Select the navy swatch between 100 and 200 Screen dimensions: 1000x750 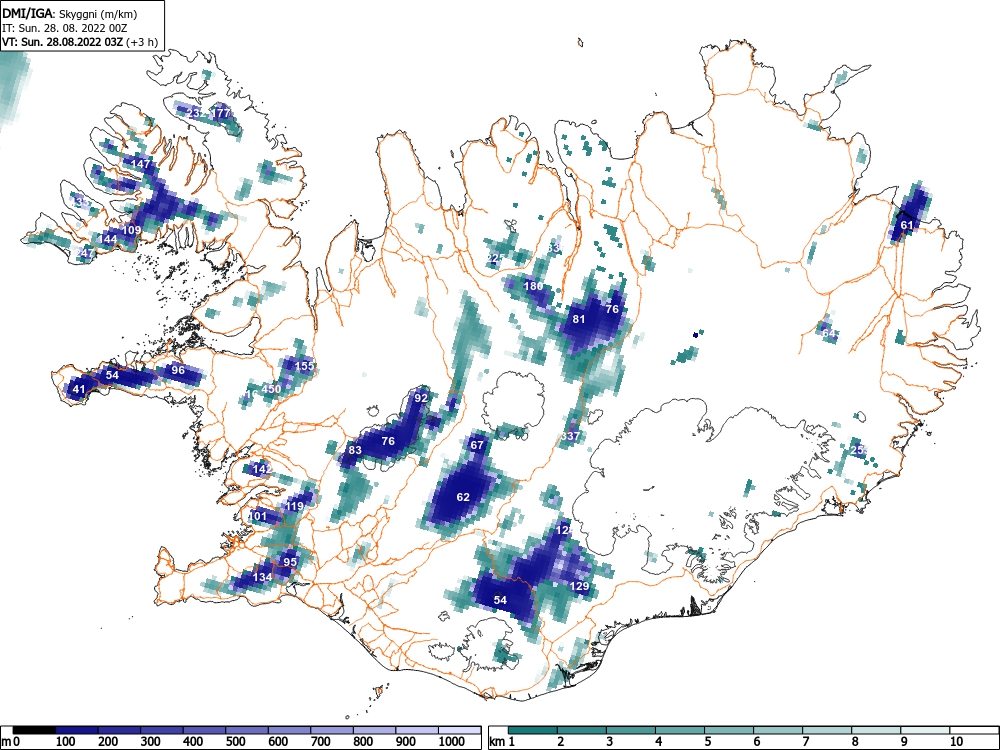pyautogui.click(x=77, y=730)
